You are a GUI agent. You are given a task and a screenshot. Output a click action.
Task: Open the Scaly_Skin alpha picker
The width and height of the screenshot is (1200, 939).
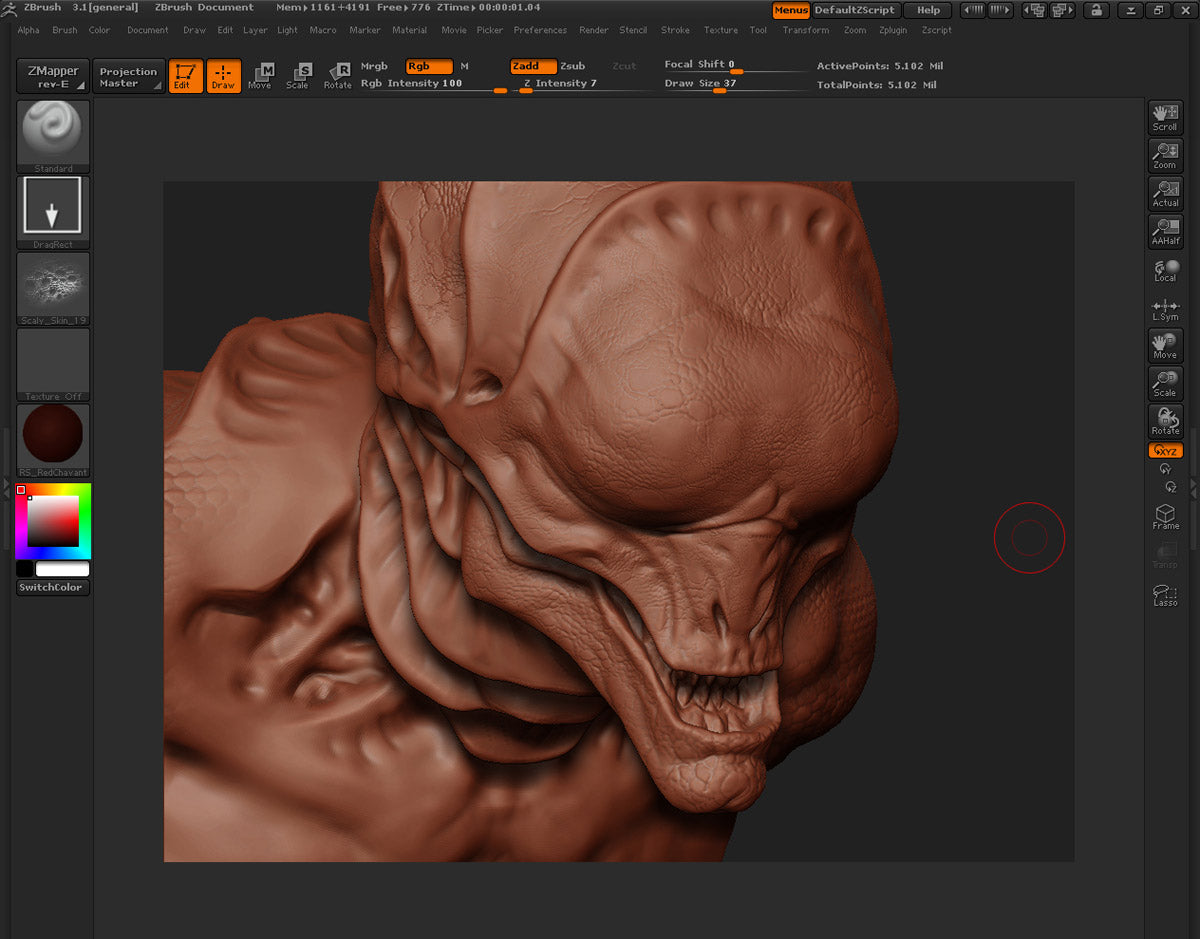[x=53, y=288]
